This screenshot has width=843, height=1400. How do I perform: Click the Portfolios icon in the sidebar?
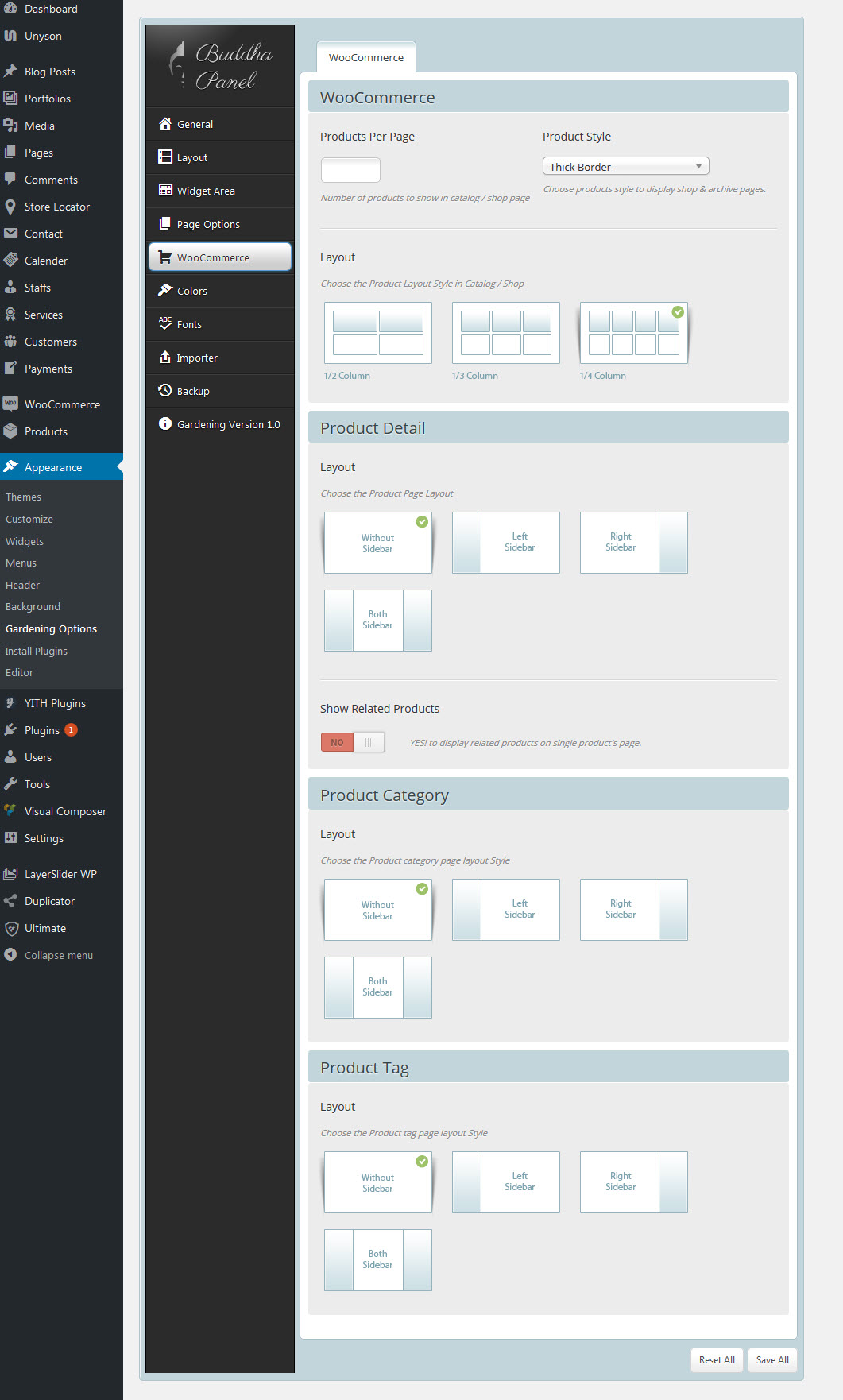pos(10,99)
